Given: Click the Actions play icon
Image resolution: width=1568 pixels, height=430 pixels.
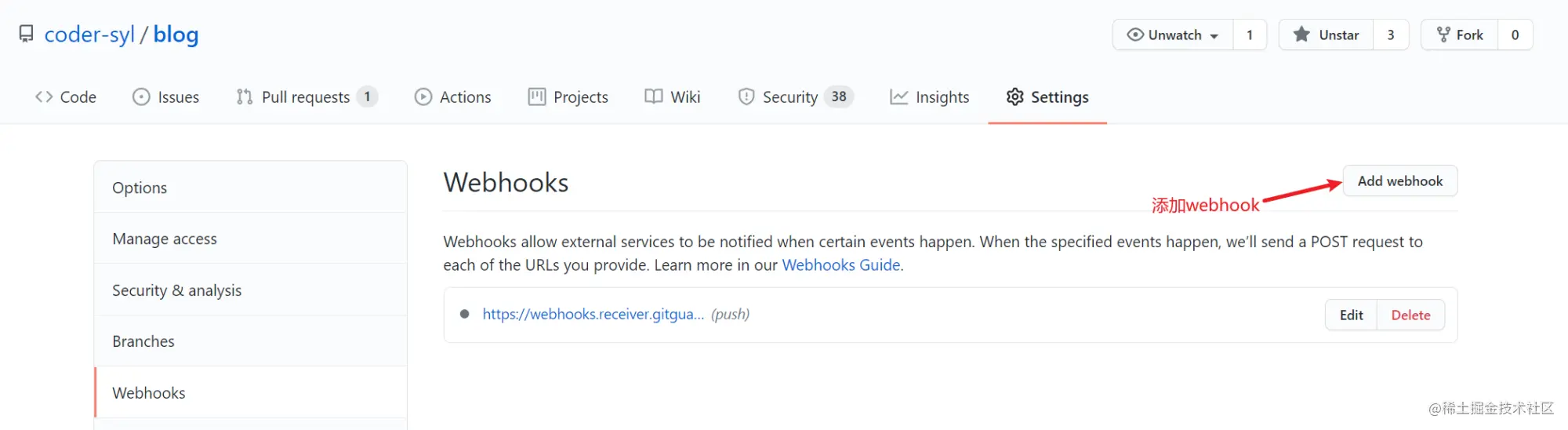Looking at the screenshot, I should click(x=423, y=97).
